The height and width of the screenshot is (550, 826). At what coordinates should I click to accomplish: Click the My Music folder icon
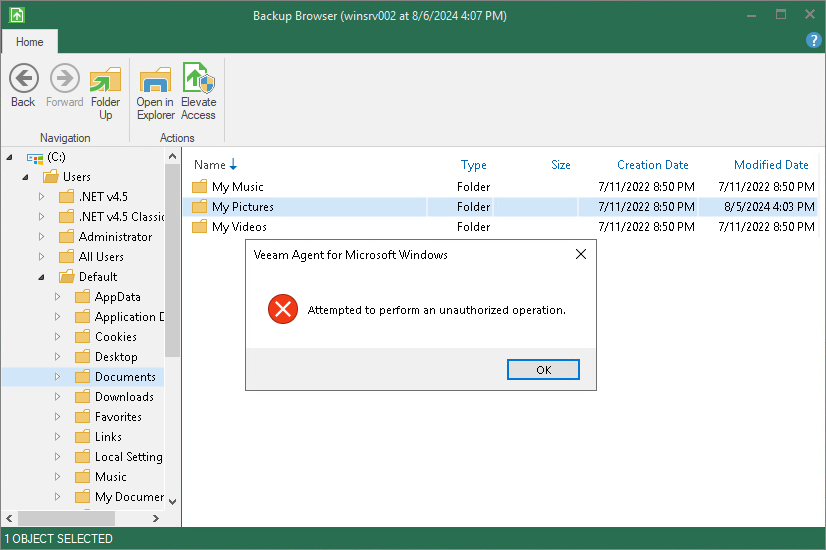199,187
